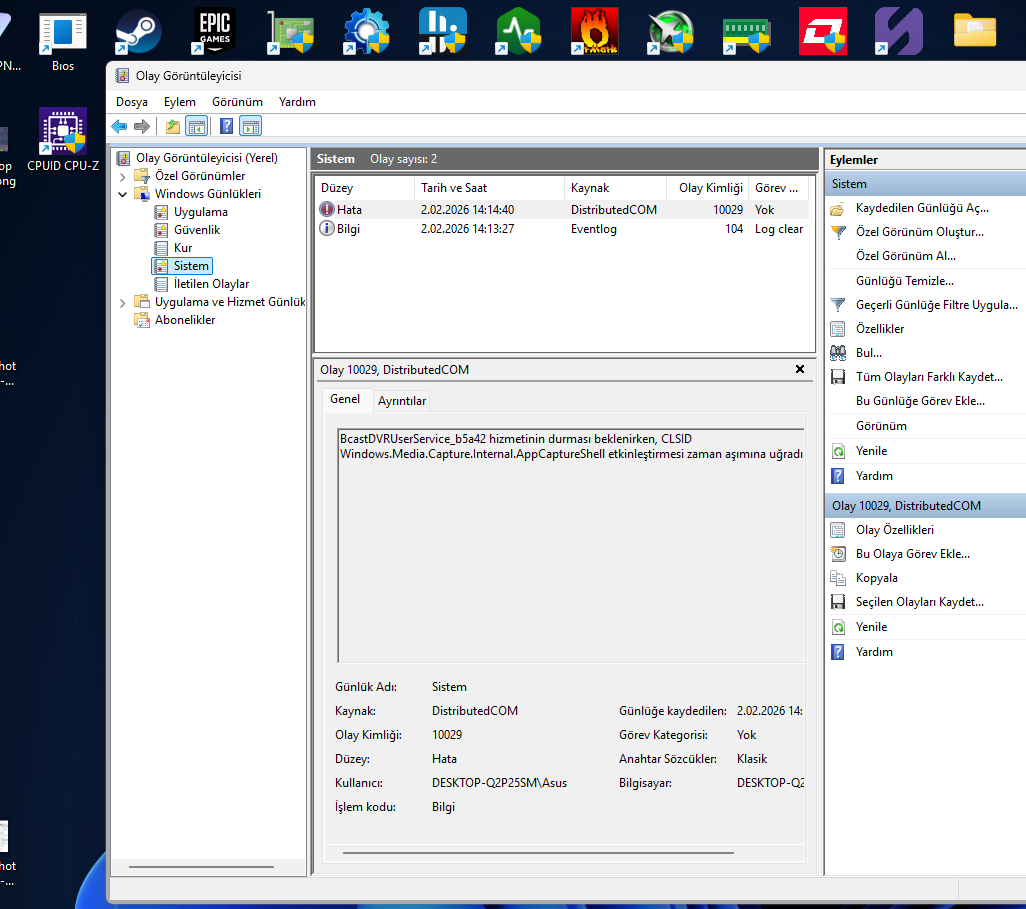The height and width of the screenshot is (909, 1026).
Task: Select the DistributedCOM source cell in list
Action: pos(614,210)
